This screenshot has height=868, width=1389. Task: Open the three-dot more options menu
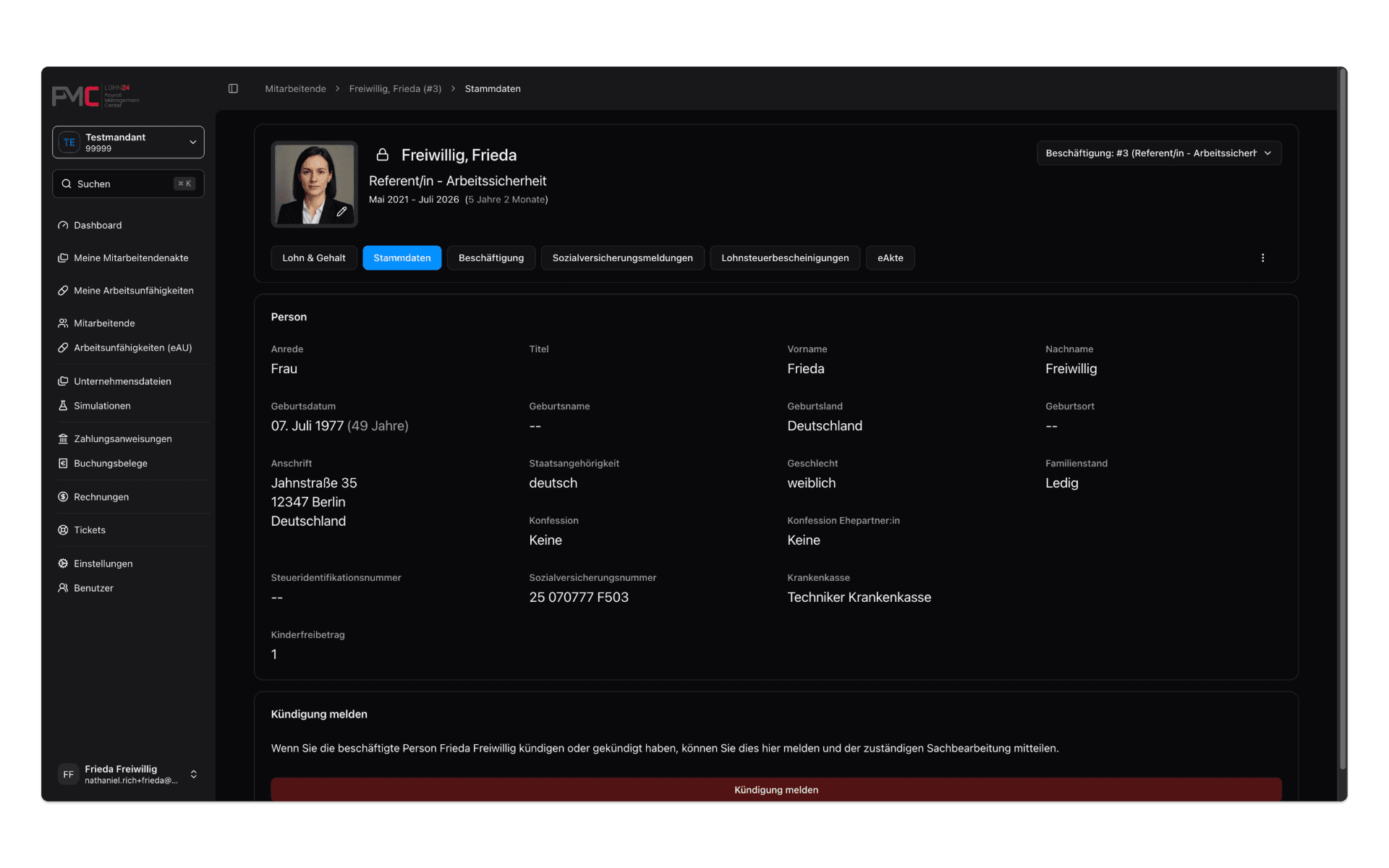(x=1262, y=258)
